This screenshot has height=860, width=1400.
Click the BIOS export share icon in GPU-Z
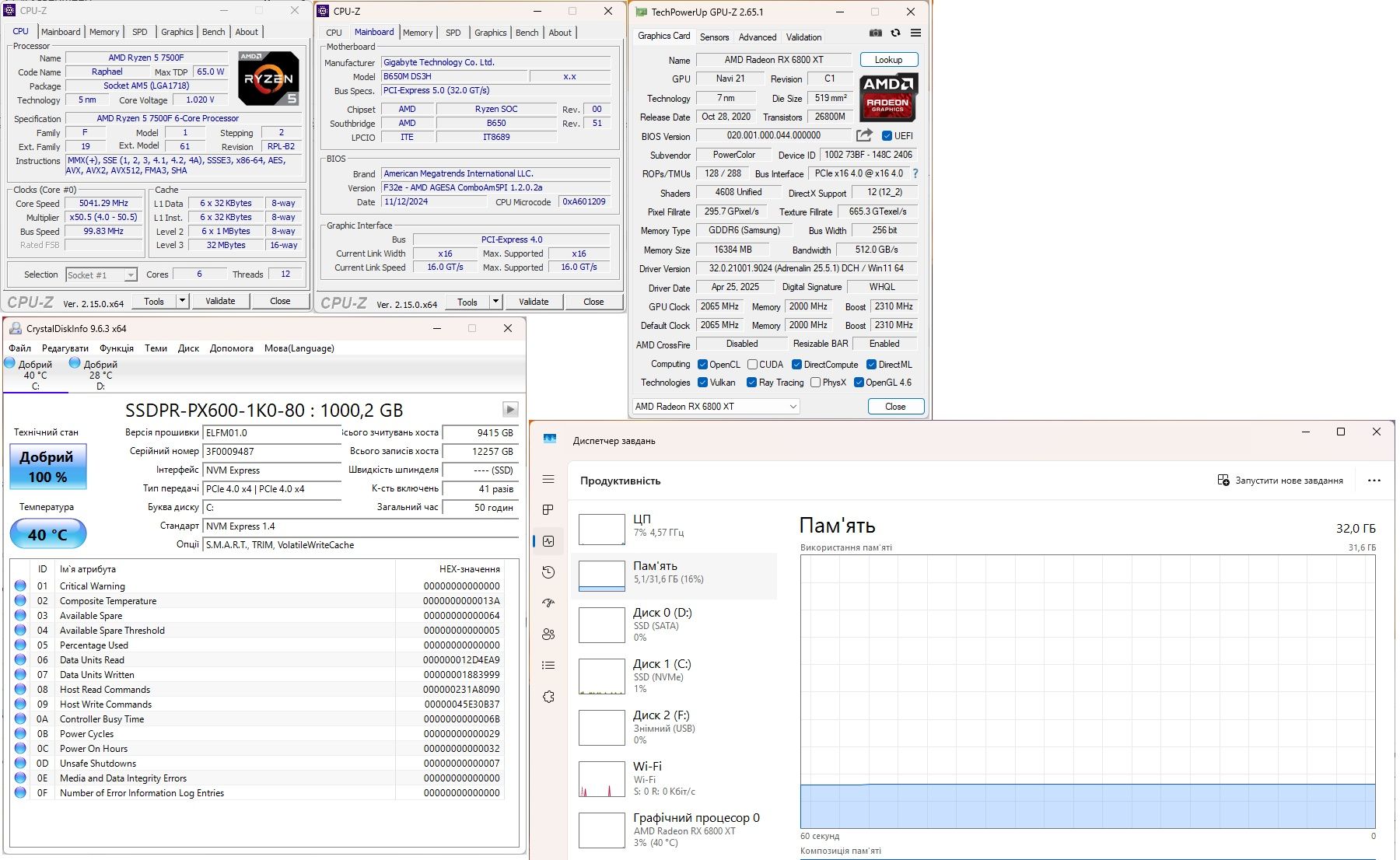tap(864, 135)
